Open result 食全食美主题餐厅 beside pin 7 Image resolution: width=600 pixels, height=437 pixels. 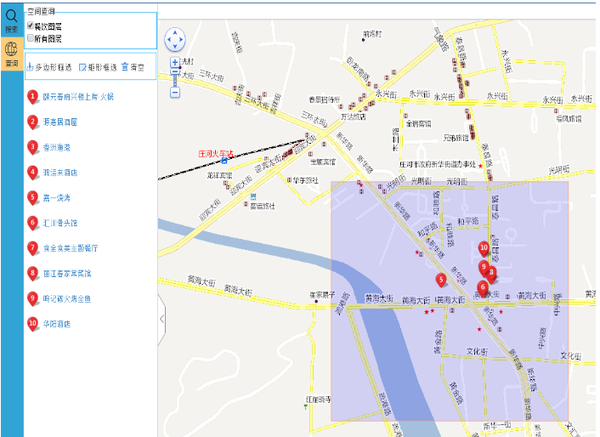pos(70,248)
